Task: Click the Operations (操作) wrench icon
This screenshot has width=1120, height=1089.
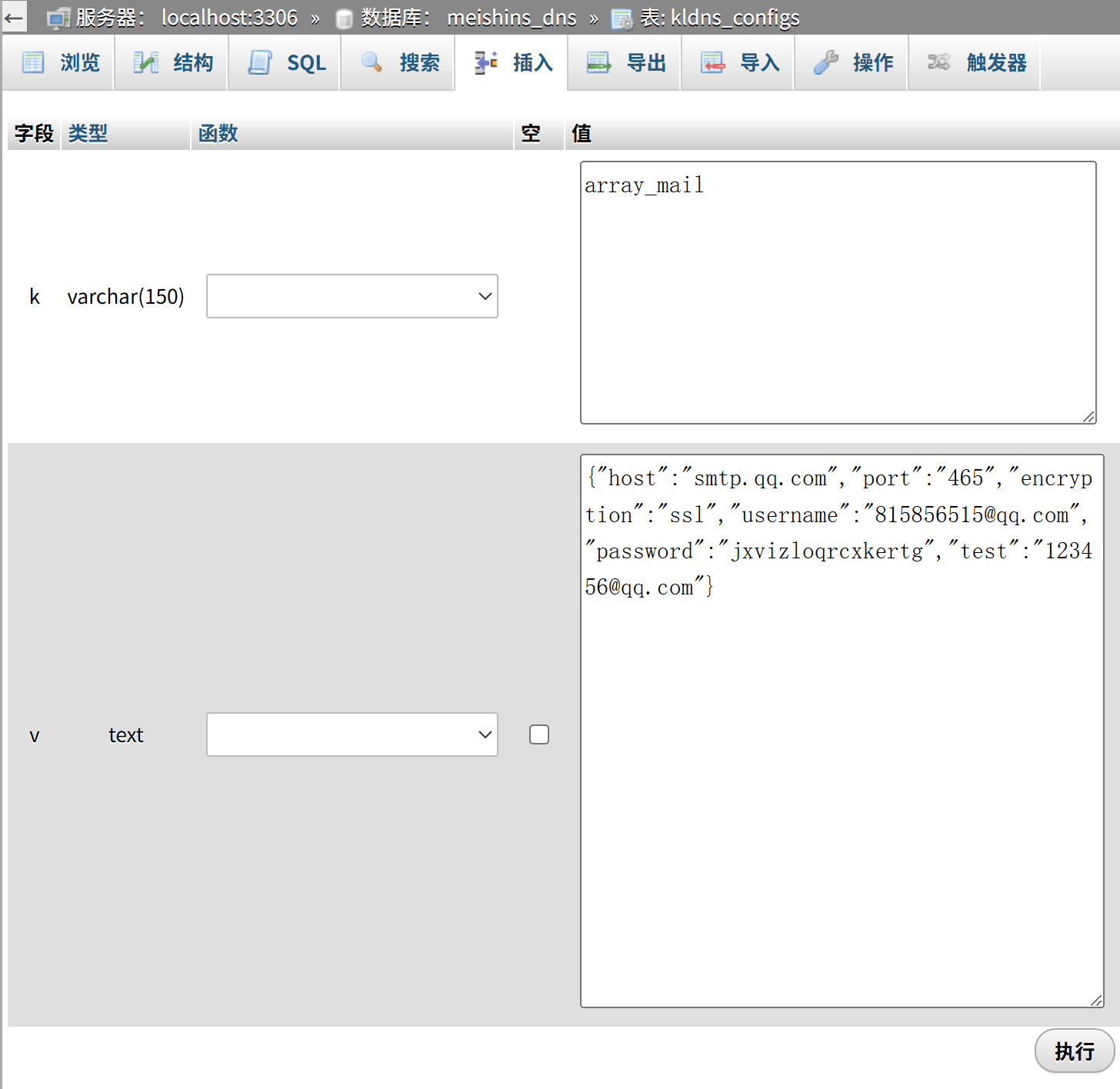Action: tap(825, 62)
